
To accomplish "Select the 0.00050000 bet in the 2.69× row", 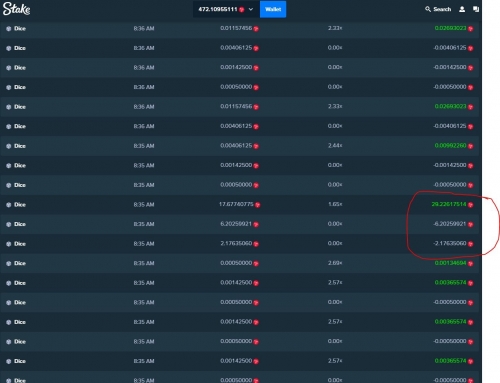I will point(236,263).
